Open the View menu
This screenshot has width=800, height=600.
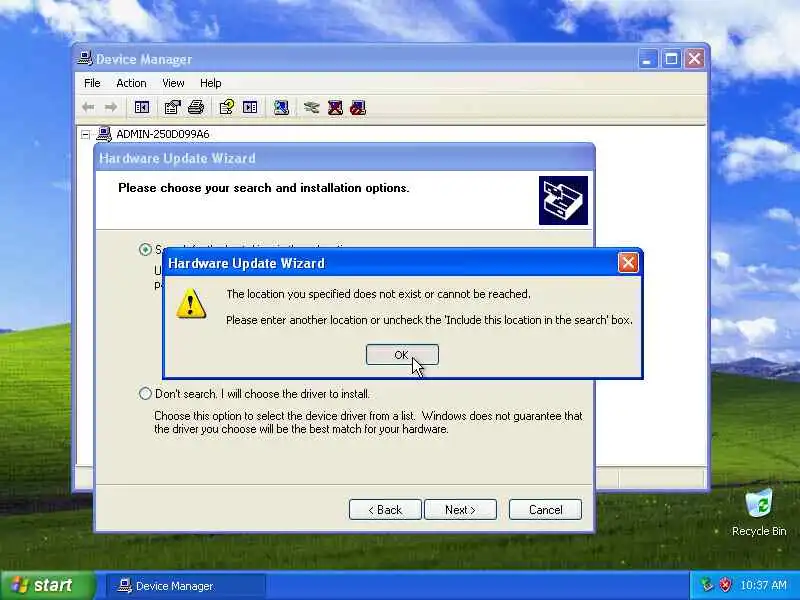(173, 83)
